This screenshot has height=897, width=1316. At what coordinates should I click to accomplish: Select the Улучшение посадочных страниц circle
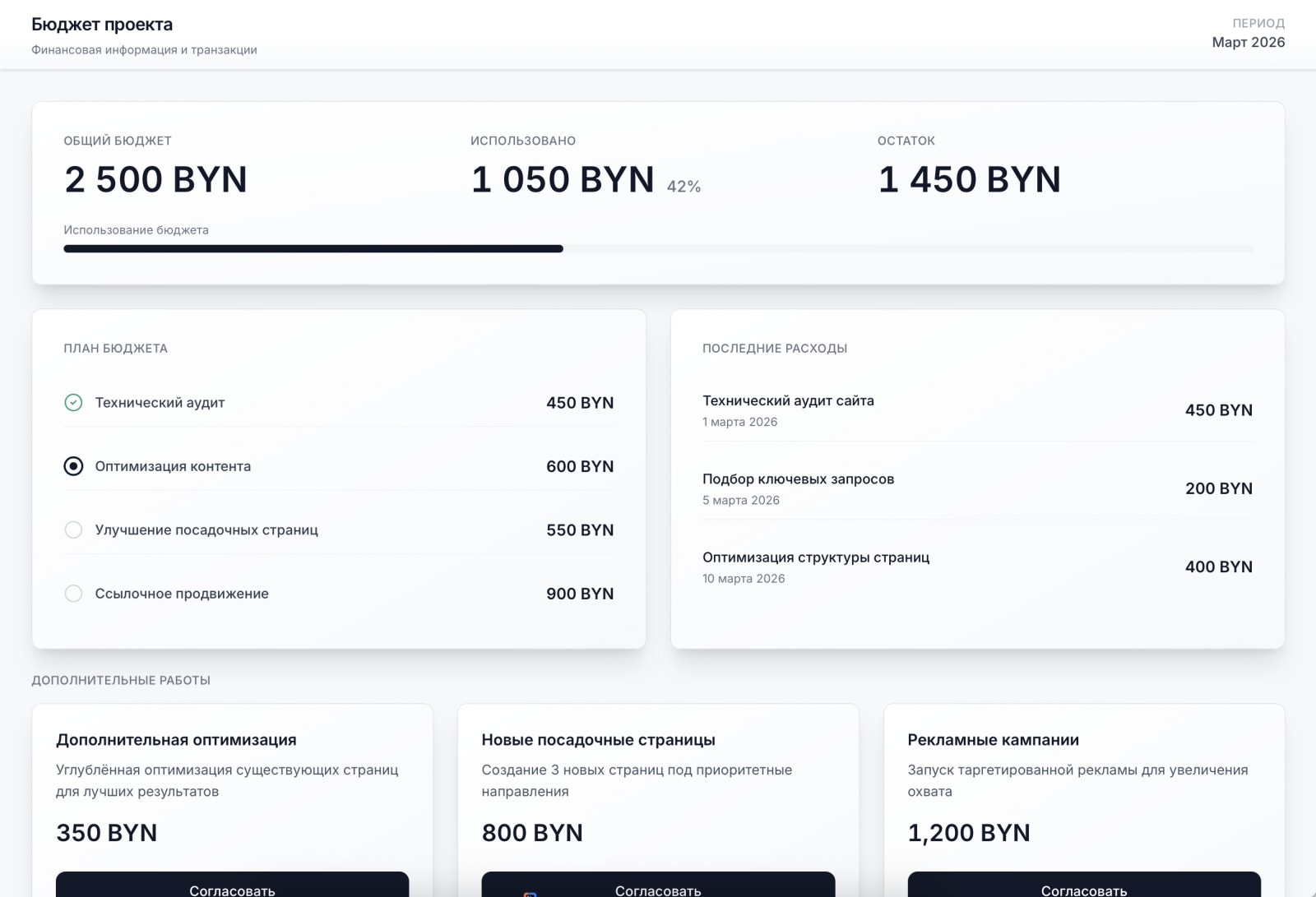click(x=73, y=529)
